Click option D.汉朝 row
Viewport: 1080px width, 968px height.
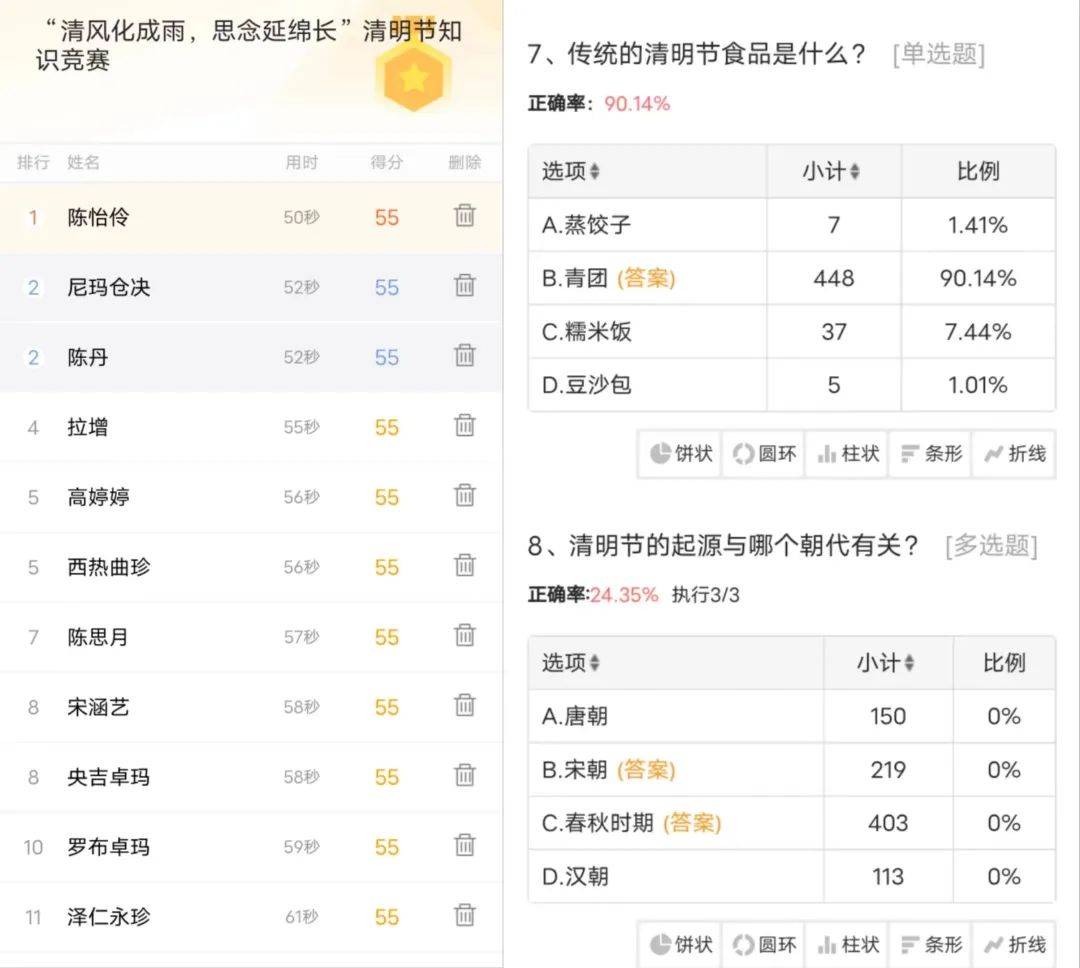click(x=791, y=876)
